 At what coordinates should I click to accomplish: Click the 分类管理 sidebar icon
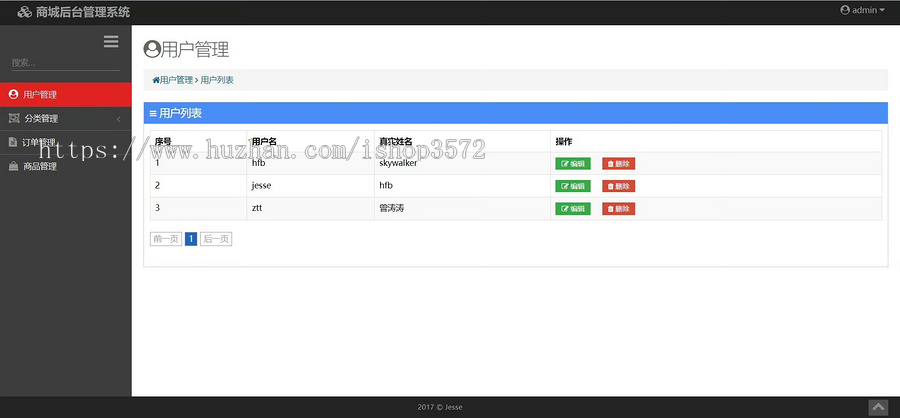[x=14, y=118]
